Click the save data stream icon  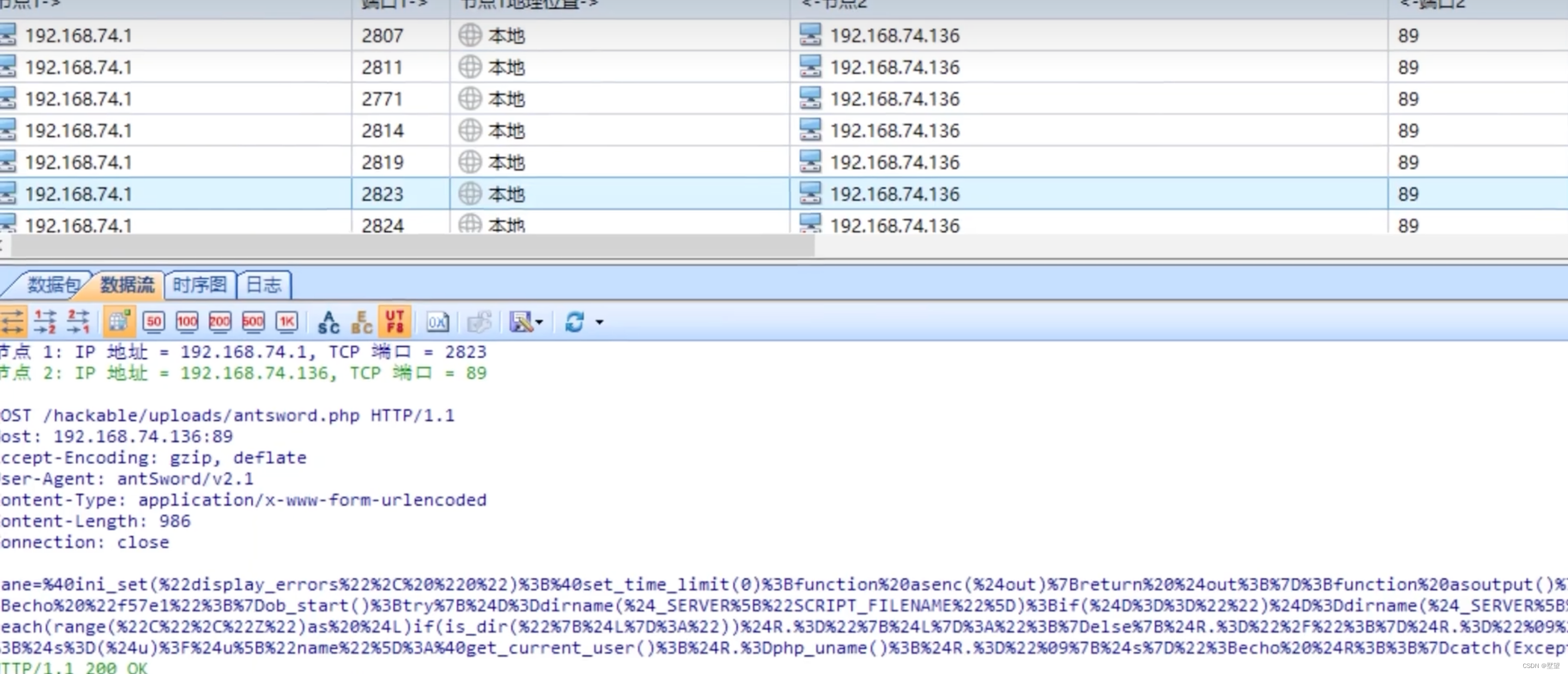point(521,321)
